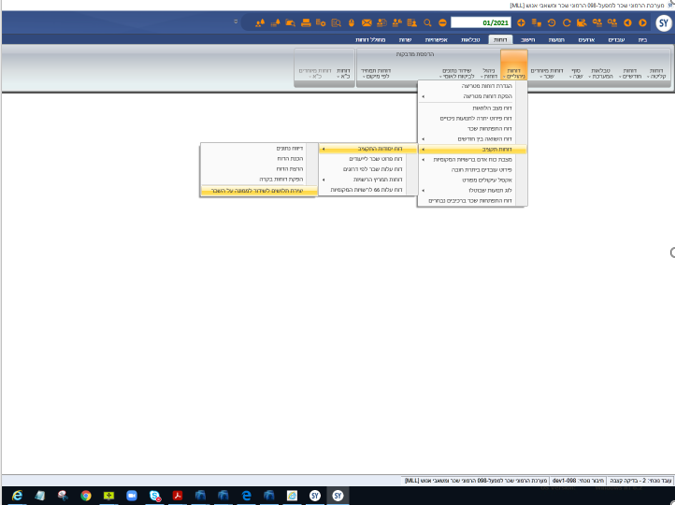The image size is (675, 505).
Task: Click the 01/2021 period input field
Action: (482, 23)
